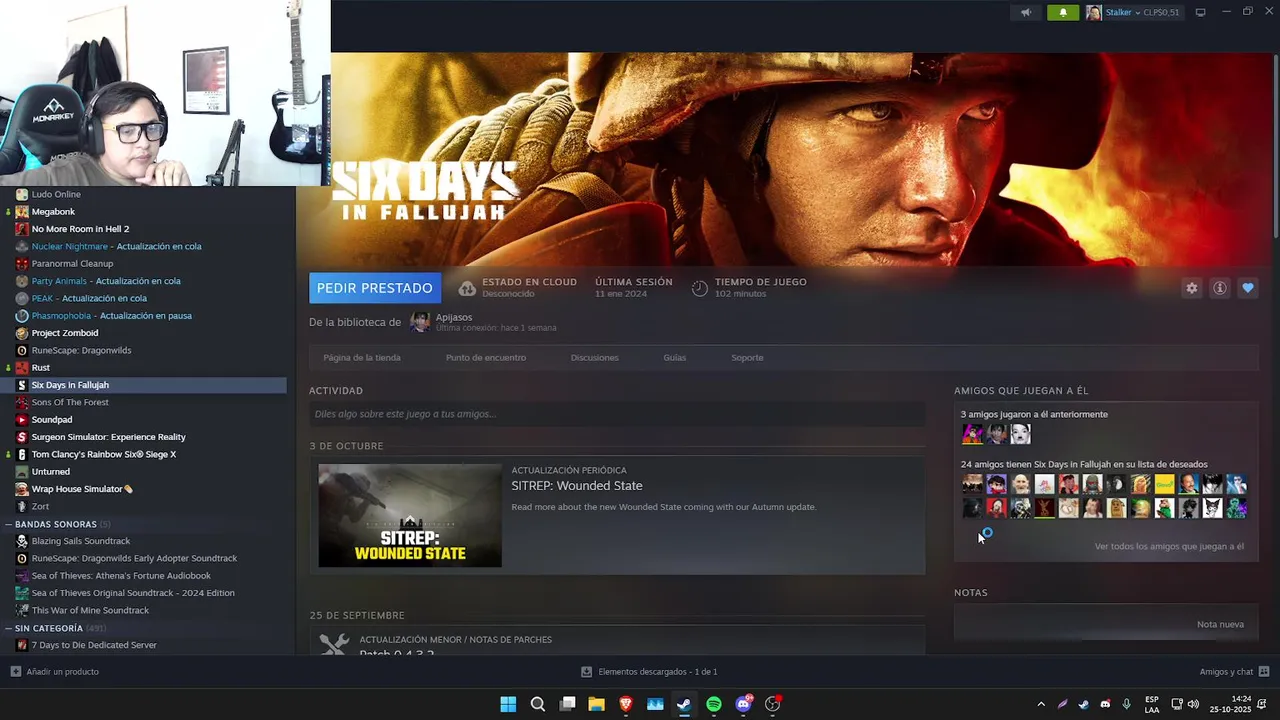Toggle favorite heart icon for game
Viewport: 1280px width, 720px height.
pos(1247,288)
